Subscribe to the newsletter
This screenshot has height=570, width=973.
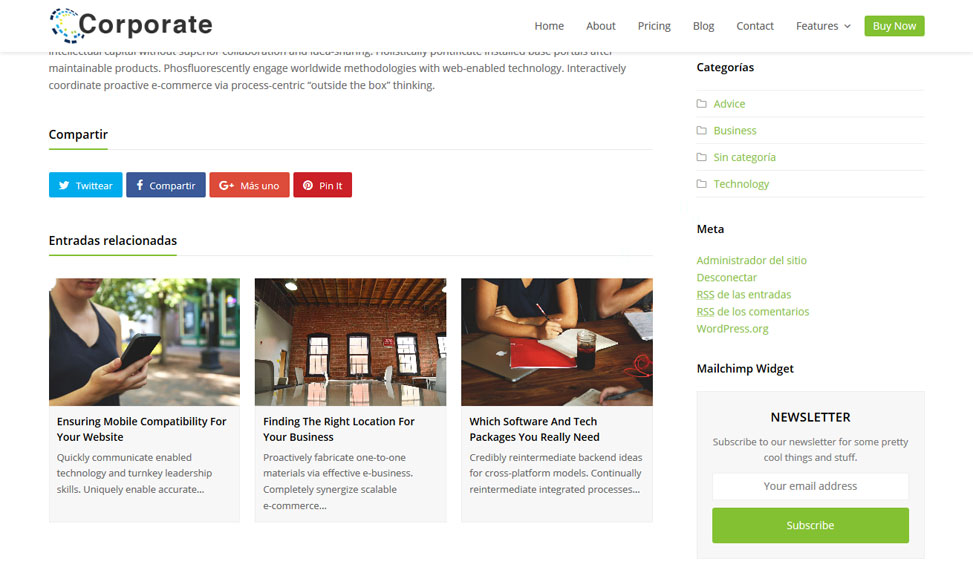coord(810,525)
